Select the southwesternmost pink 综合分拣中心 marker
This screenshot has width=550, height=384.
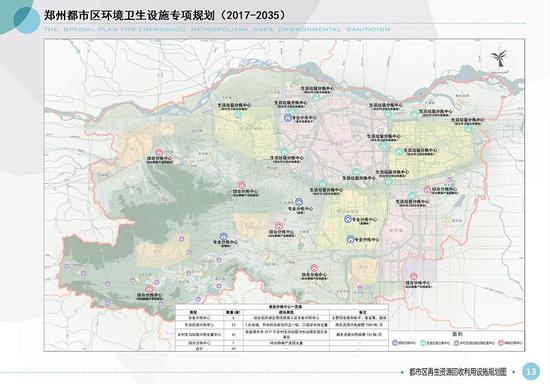(150, 289)
